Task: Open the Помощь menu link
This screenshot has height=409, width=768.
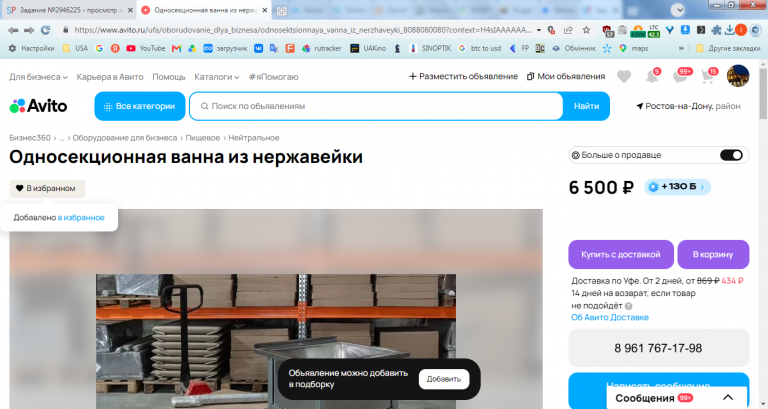Action: [168, 77]
